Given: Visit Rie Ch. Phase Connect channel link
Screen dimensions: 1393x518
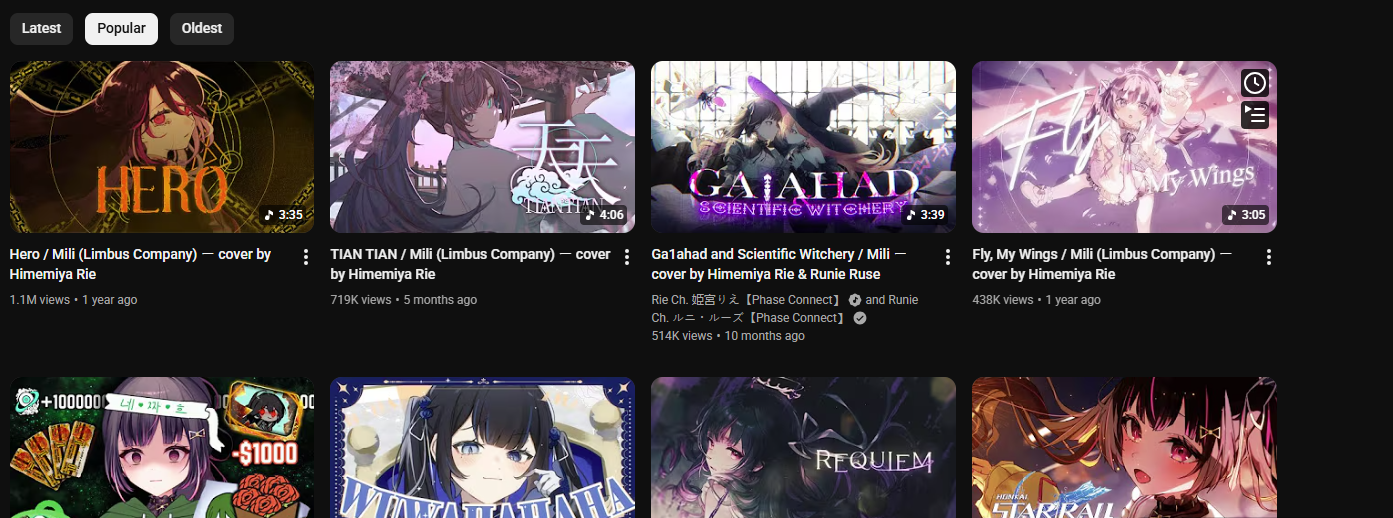Looking at the screenshot, I should point(747,300).
